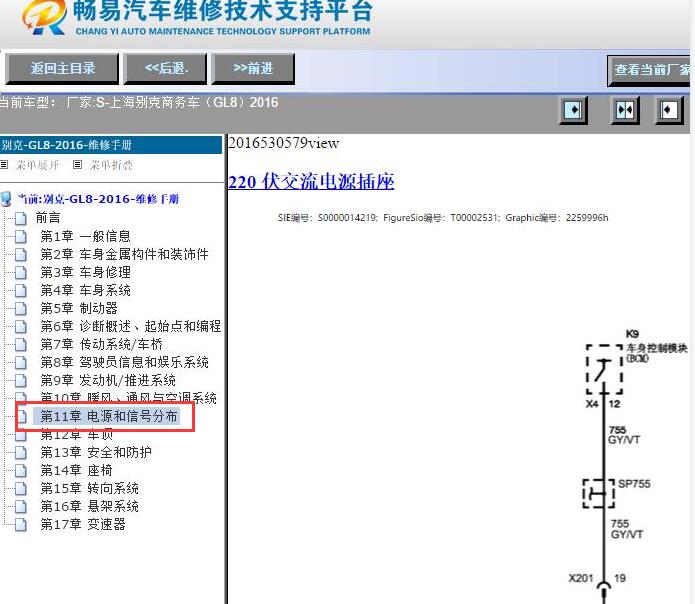Screen dimensions: 695x604
Task: Open 第14章 座椅 chapter
Action: (76, 470)
